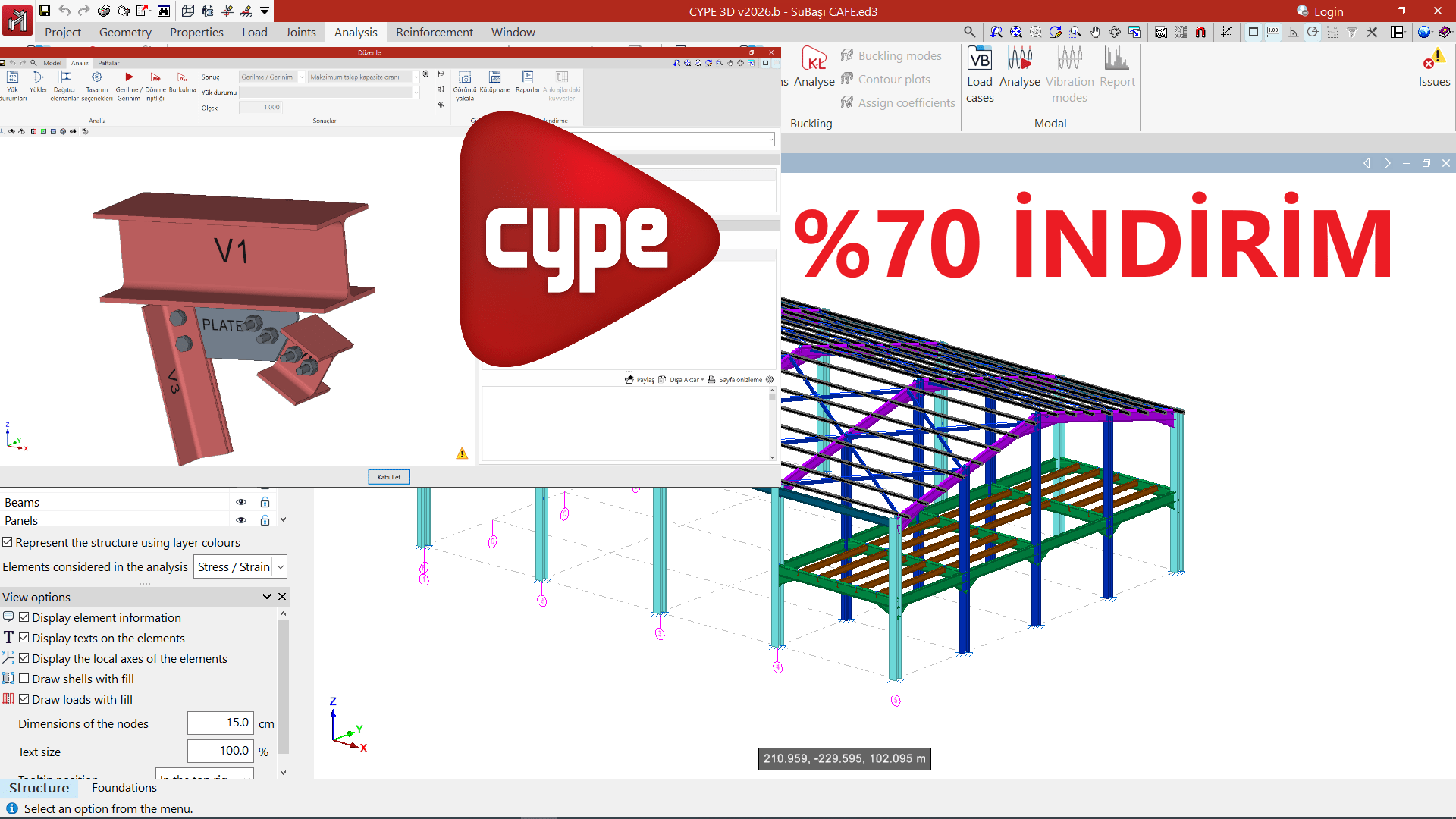Click the save disk icon
The height and width of the screenshot is (819, 1456).
point(45,11)
